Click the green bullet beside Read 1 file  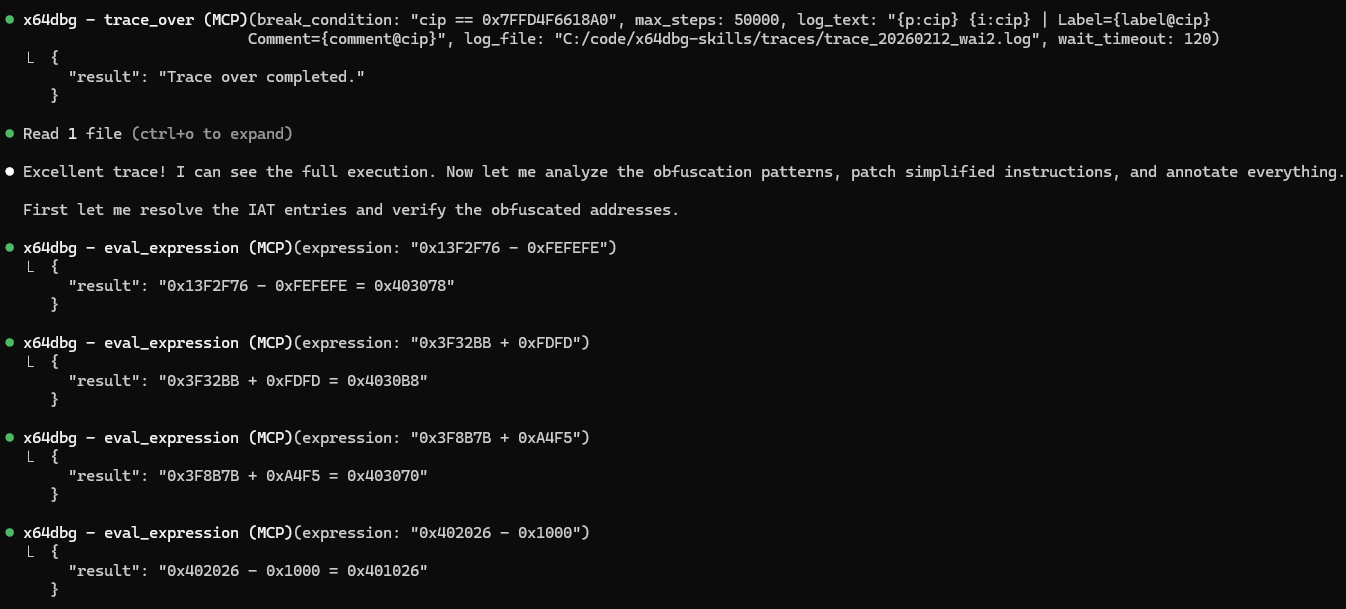(9, 134)
